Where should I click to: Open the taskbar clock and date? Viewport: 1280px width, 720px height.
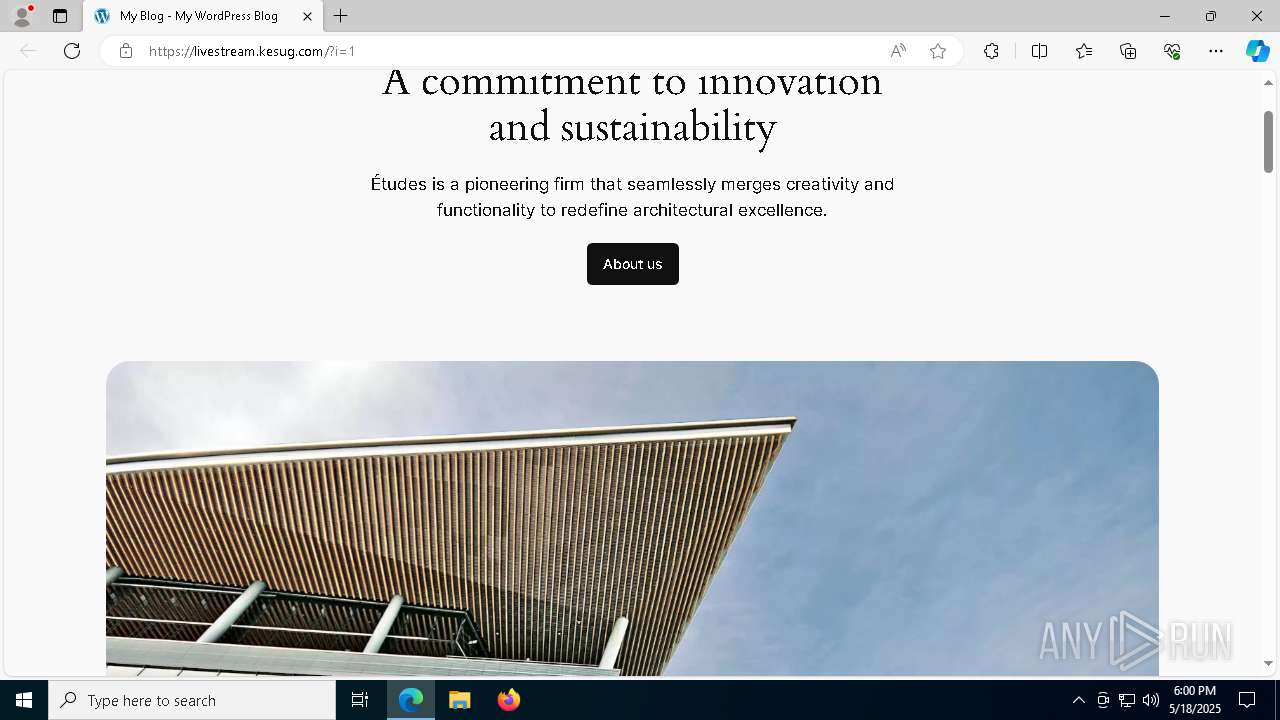1195,700
